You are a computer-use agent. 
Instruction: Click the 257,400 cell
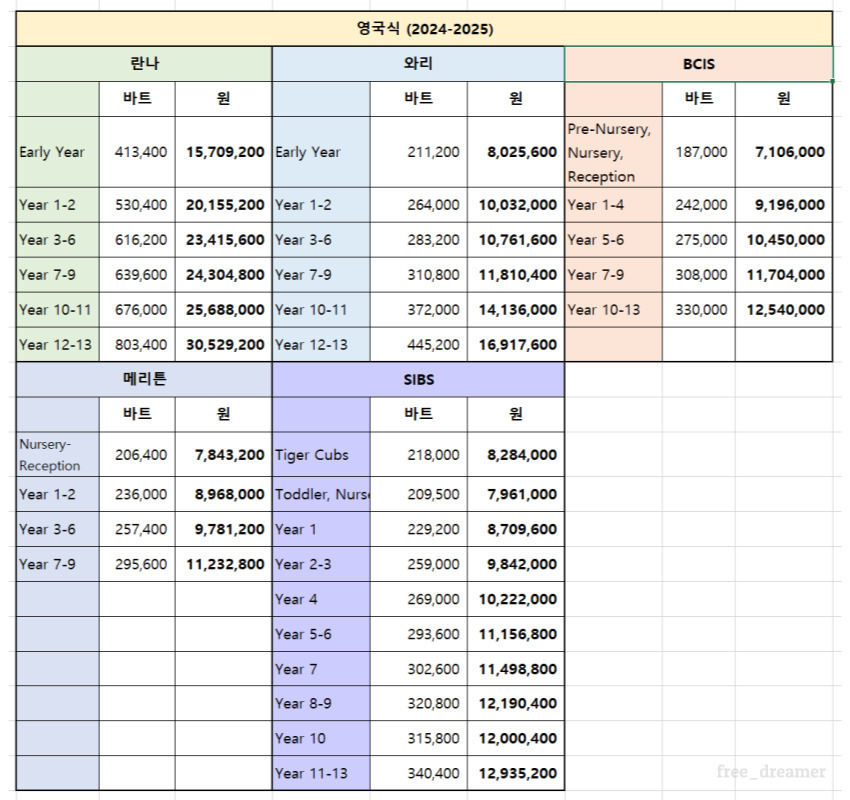(137, 529)
